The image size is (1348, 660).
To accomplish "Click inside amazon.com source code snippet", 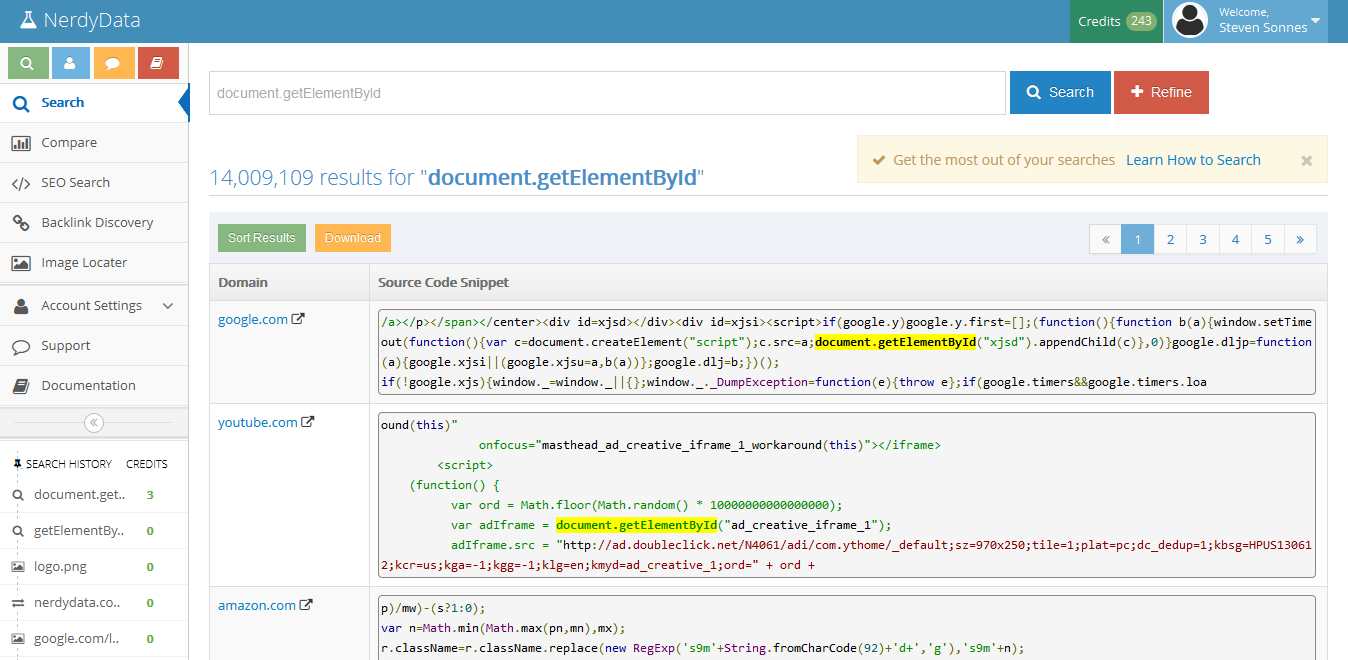I will click(847, 627).
